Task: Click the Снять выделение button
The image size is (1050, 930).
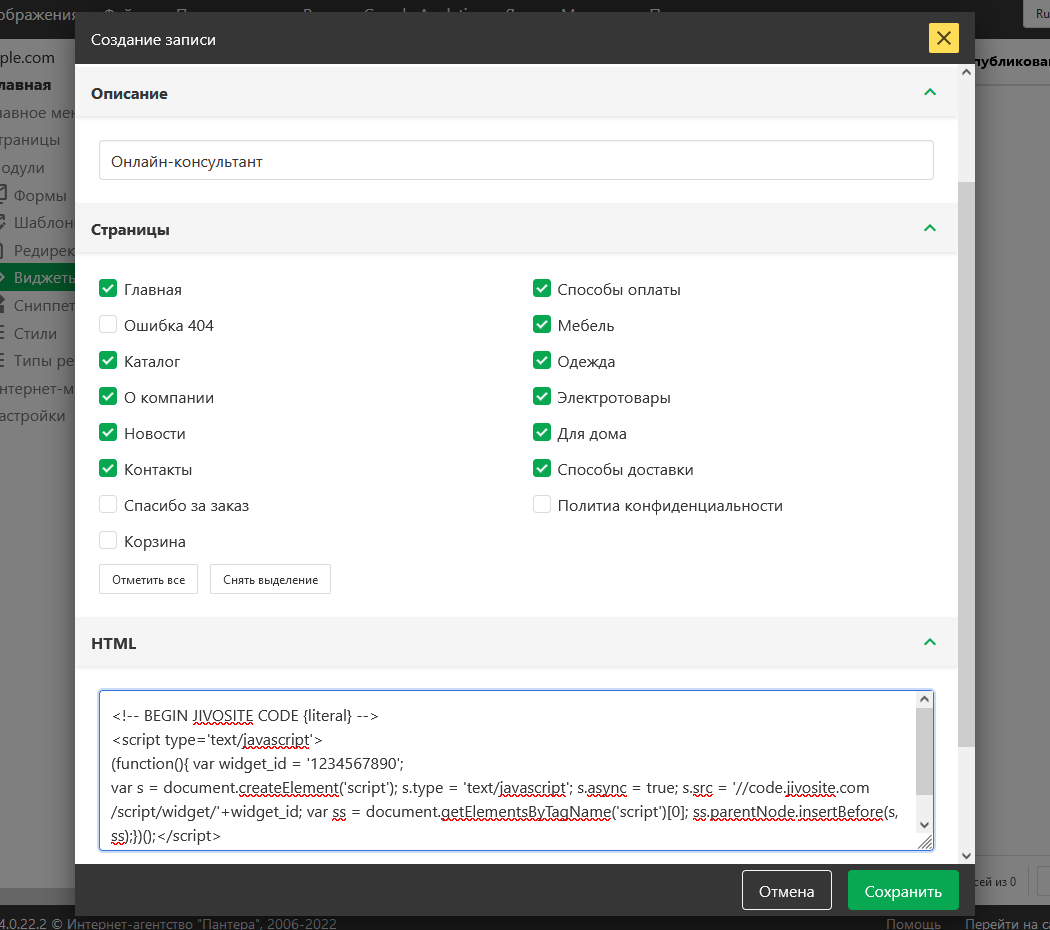Action: coord(270,579)
